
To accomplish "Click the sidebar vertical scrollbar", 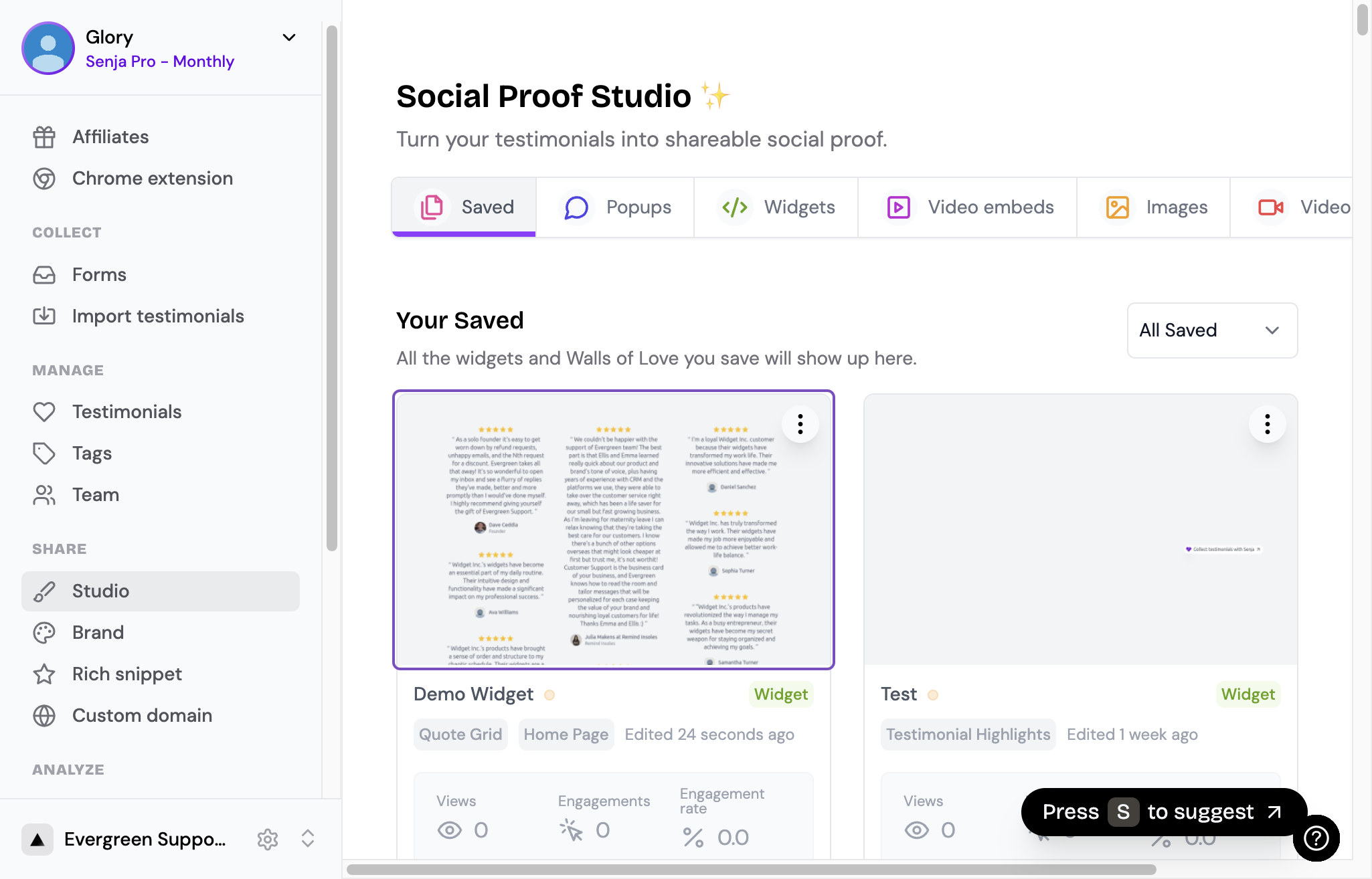I will click(331, 288).
